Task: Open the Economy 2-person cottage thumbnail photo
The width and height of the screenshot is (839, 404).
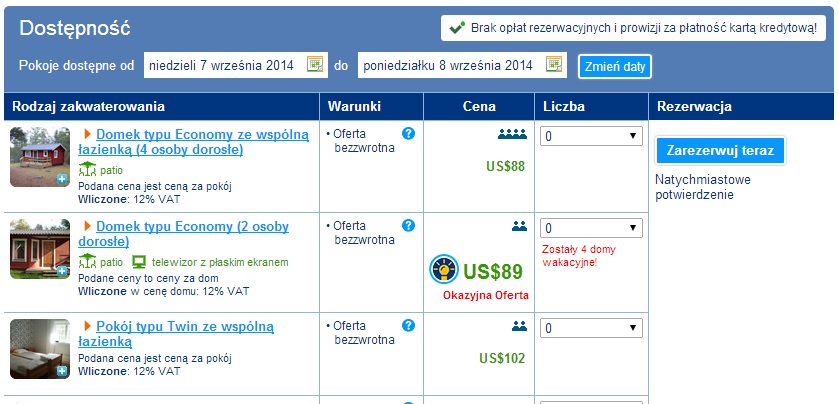Action: click(40, 249)
